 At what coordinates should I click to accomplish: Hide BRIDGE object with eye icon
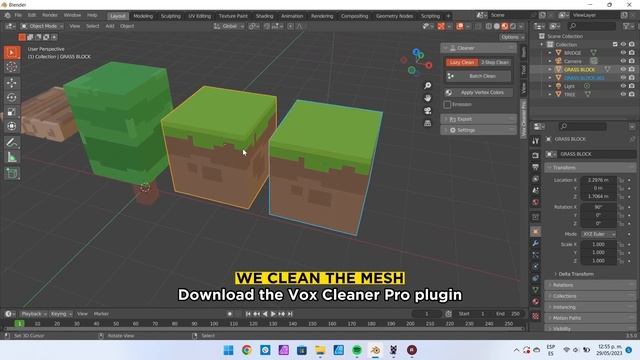pyautogui.click(x=623, y=53)
